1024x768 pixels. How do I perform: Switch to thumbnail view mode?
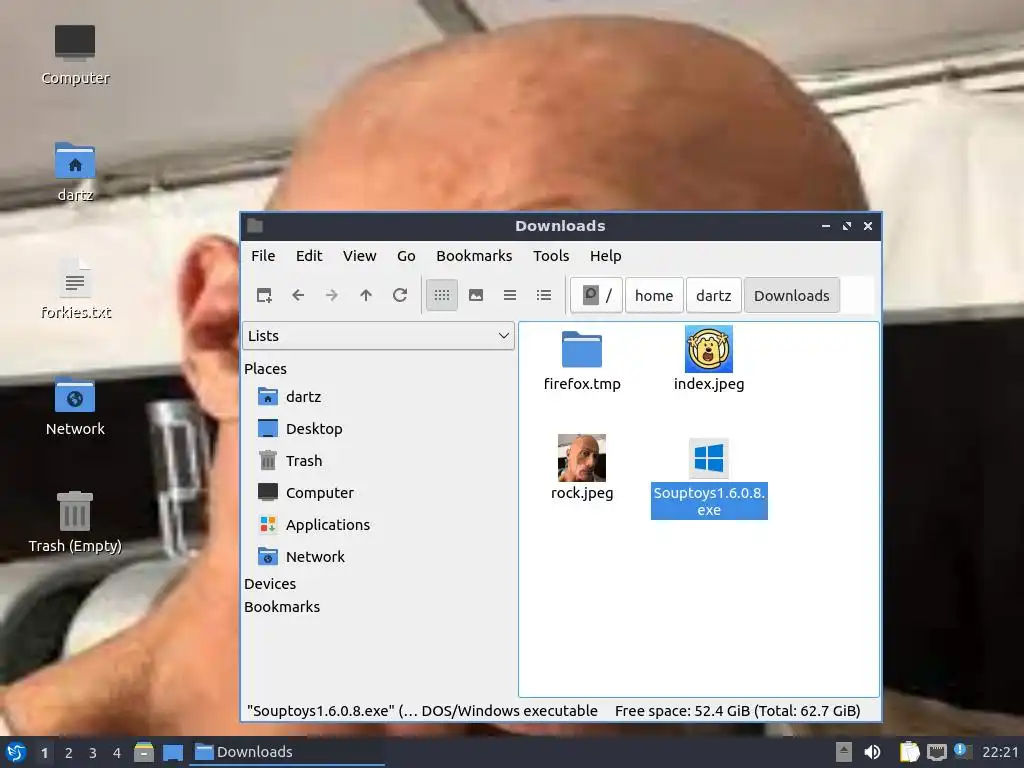coord(476,295)
